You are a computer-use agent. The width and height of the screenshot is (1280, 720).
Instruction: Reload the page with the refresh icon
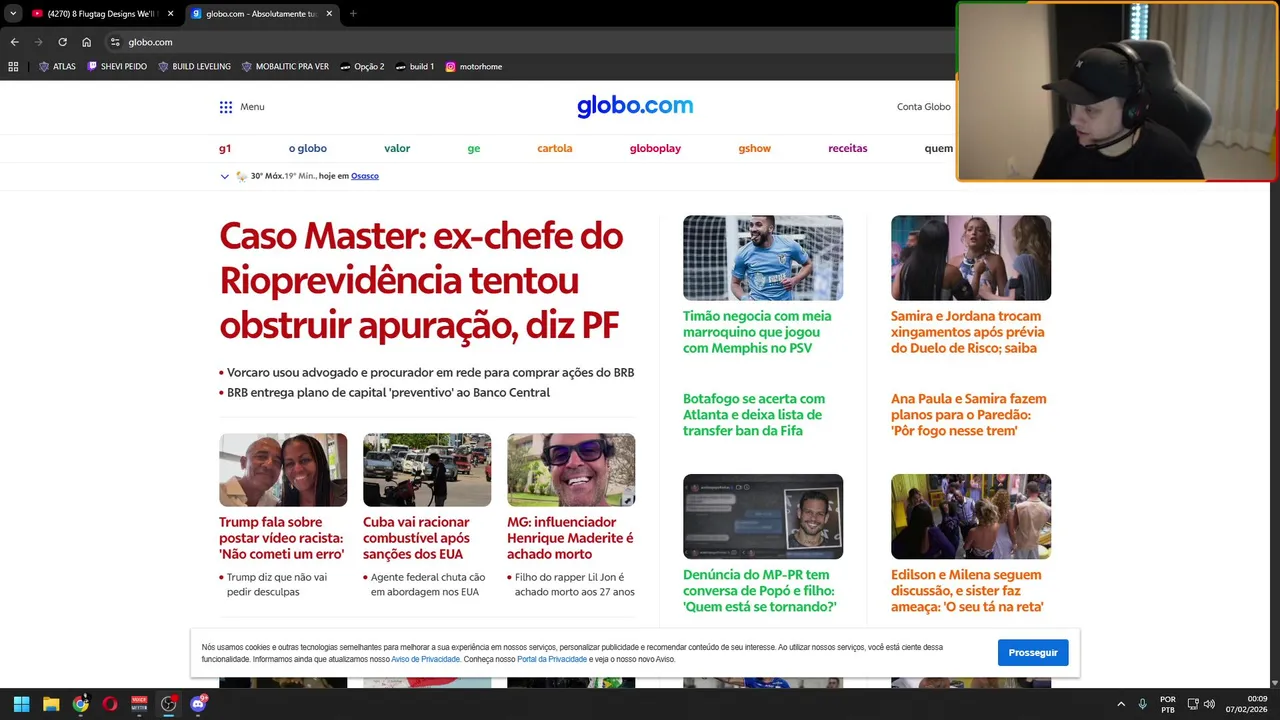coord(62,42)
